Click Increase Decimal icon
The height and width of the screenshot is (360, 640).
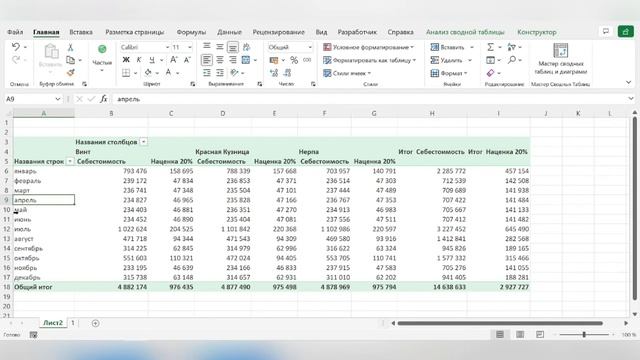(x=274, y=73)
